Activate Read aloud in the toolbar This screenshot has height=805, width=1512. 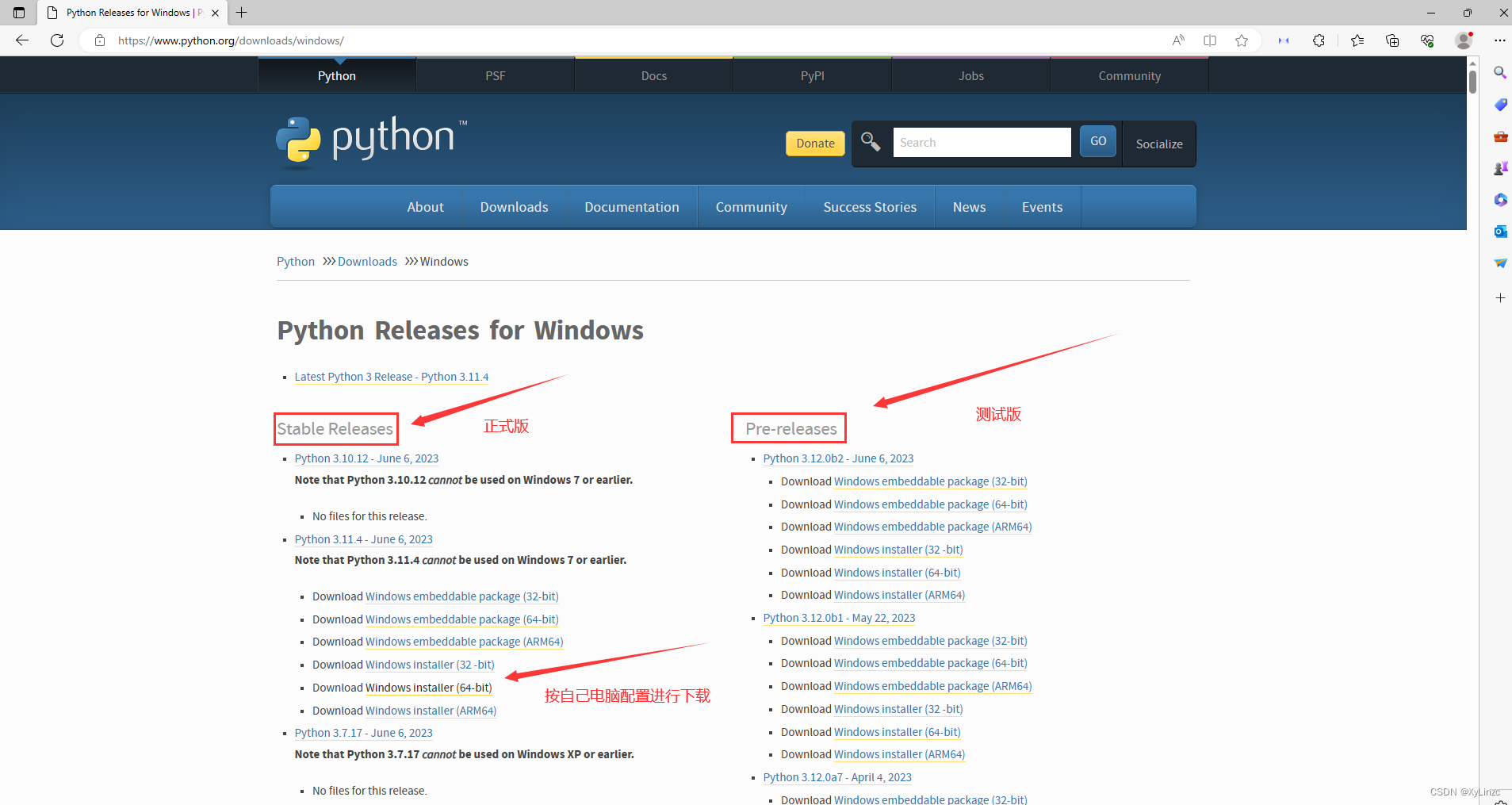tap(1178, 40)
